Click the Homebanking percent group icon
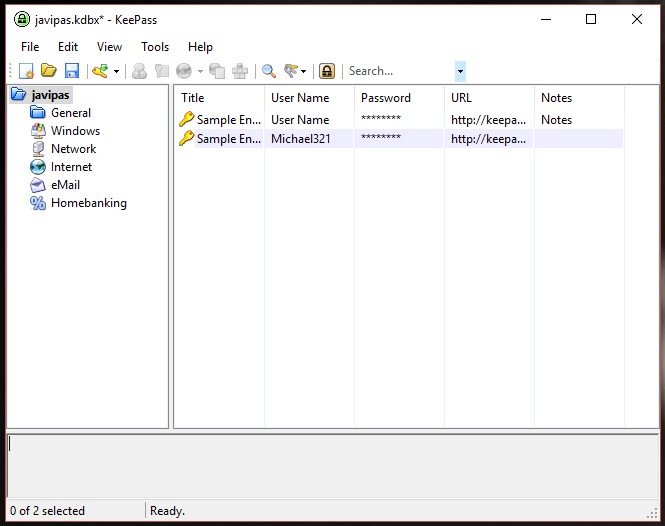This screenshot has height=526, width=665. (38, 203)
